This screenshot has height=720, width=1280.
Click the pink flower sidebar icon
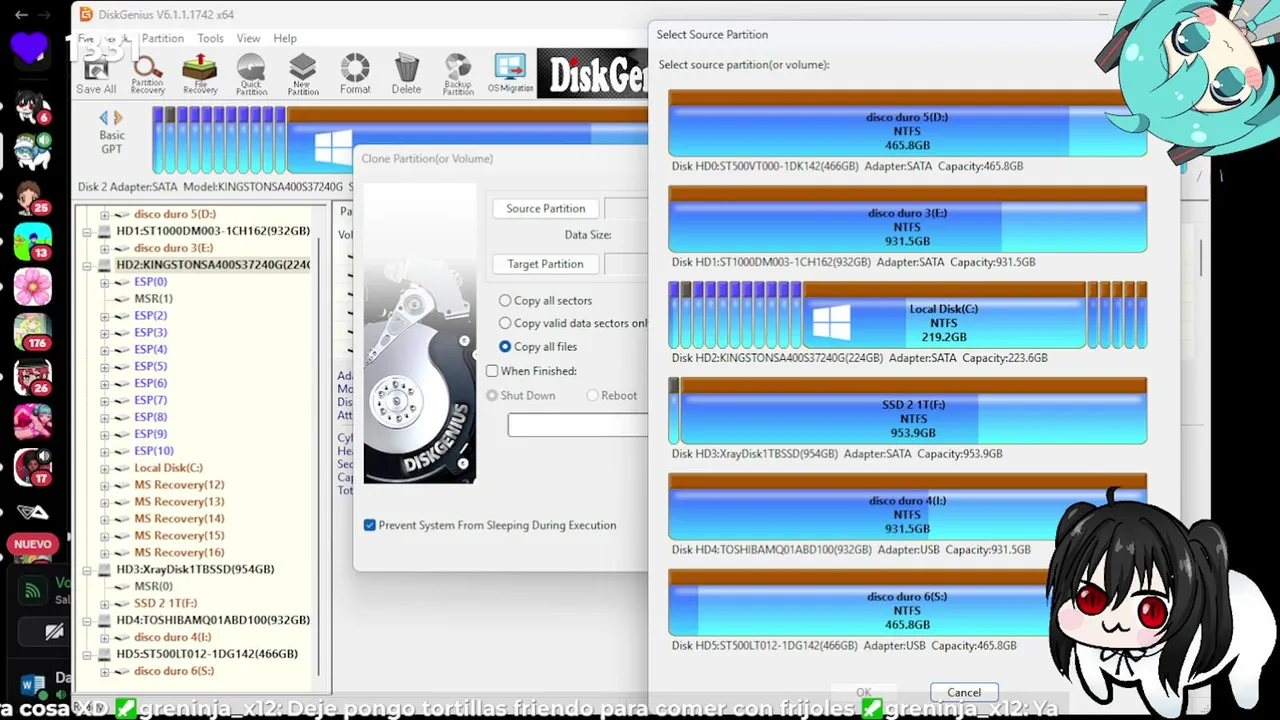tap(32, 287)
